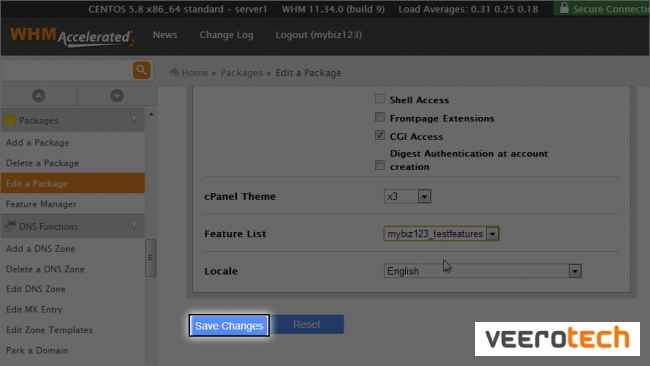Viewport: 650px width, 366px height.
Task: Select Delete a Package in sidebar
Action: tap(42, 163)
